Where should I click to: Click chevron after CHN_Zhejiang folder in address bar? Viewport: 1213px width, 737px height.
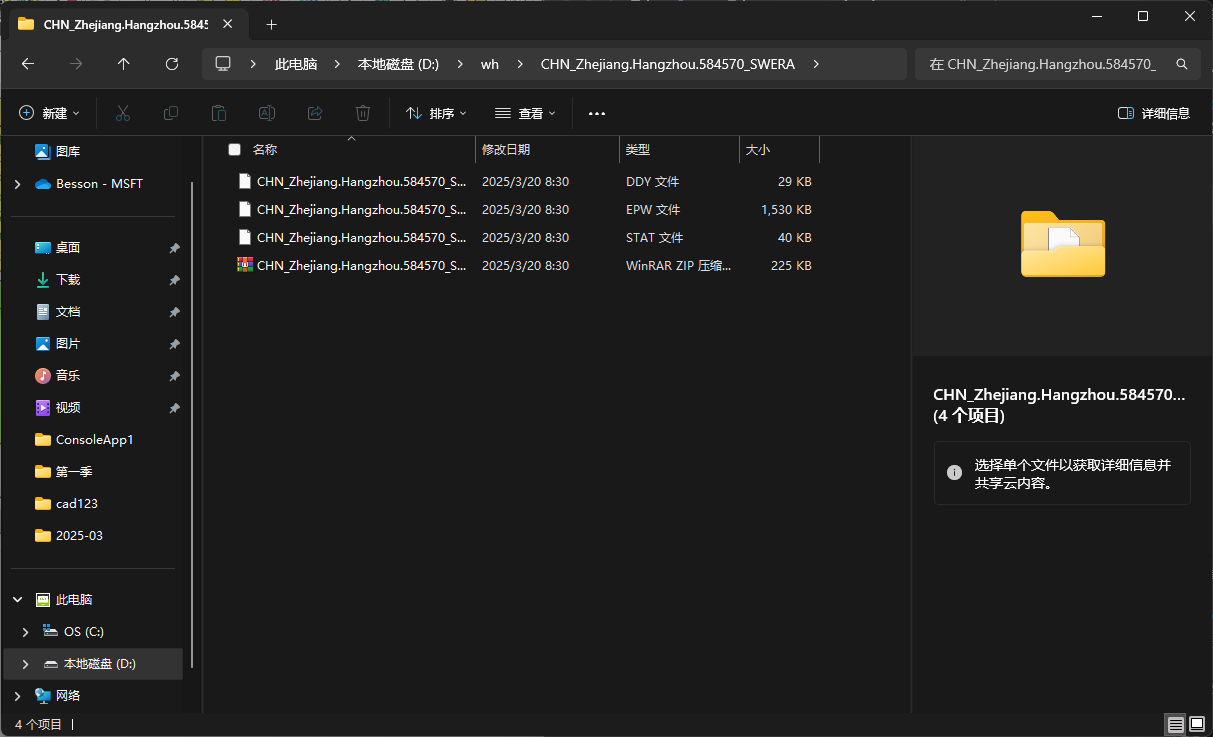(x=816, y=64)
